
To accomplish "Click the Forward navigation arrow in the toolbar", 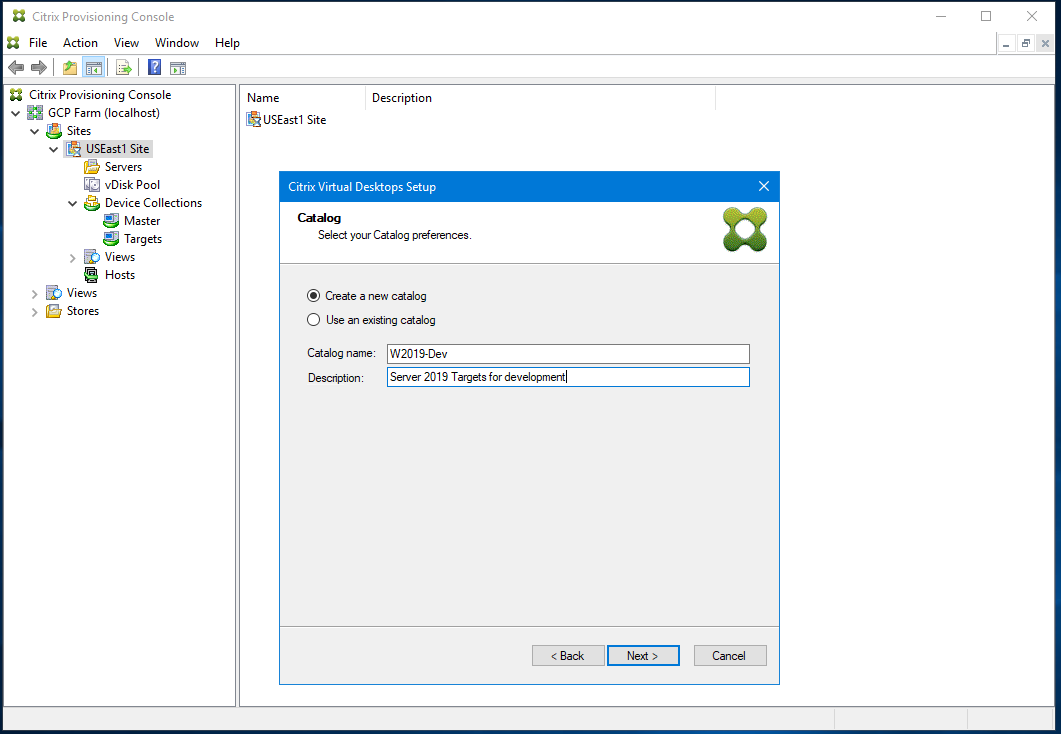I will pos(38,67).
